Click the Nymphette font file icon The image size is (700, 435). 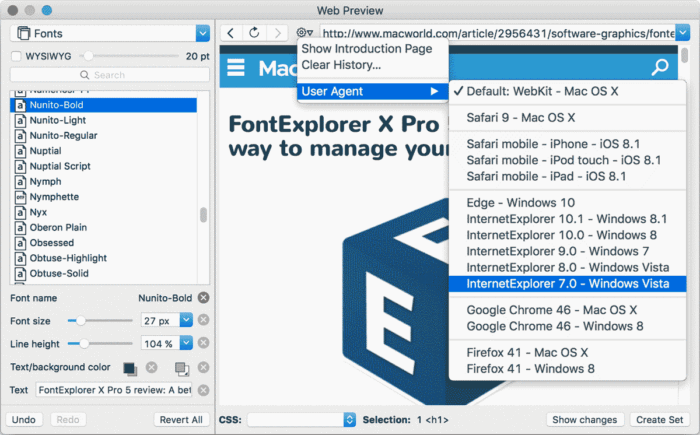(x=20, y=197)
